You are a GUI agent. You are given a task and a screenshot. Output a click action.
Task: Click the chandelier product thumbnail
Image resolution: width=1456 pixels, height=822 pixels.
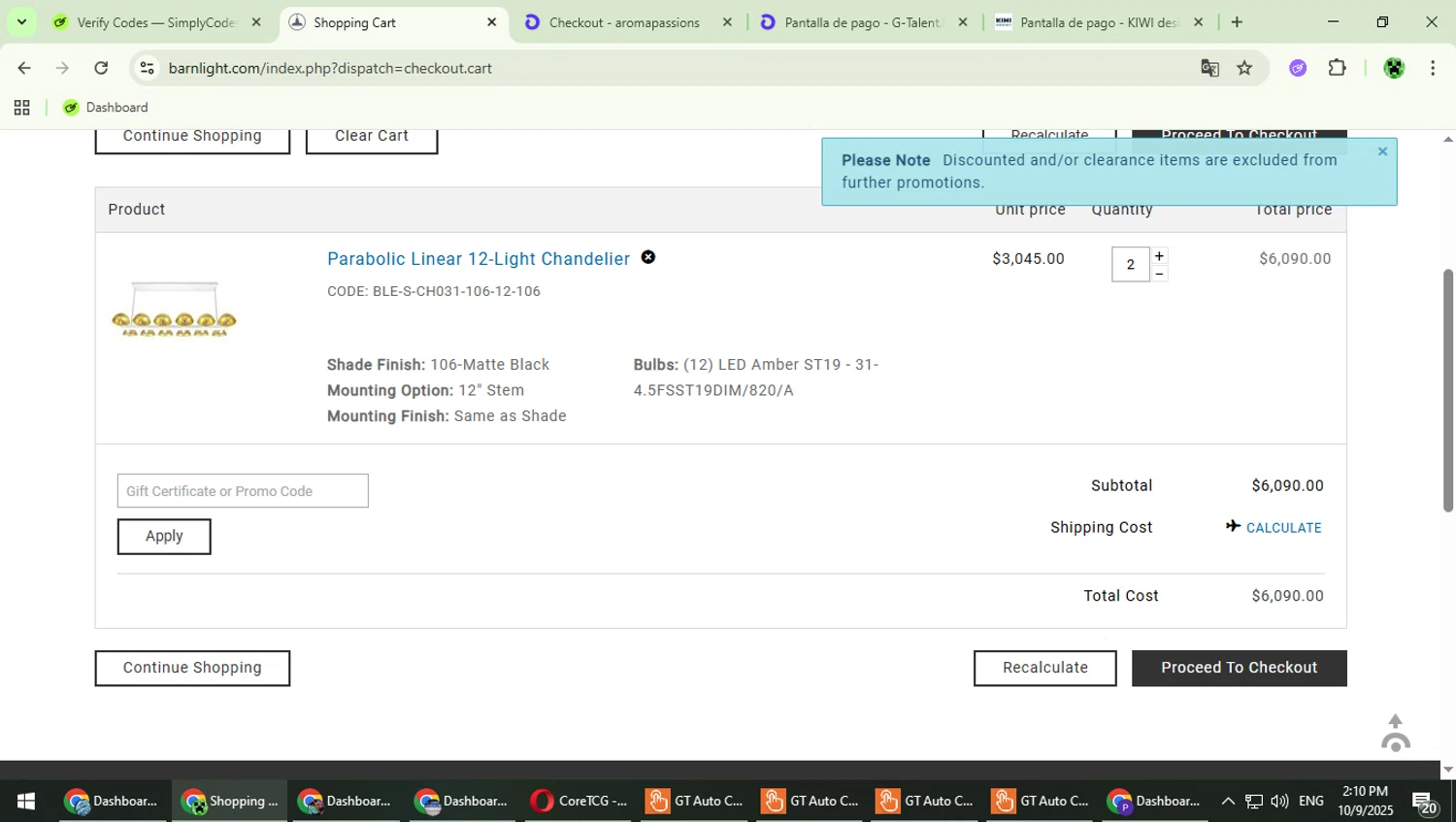coord(174,310)
